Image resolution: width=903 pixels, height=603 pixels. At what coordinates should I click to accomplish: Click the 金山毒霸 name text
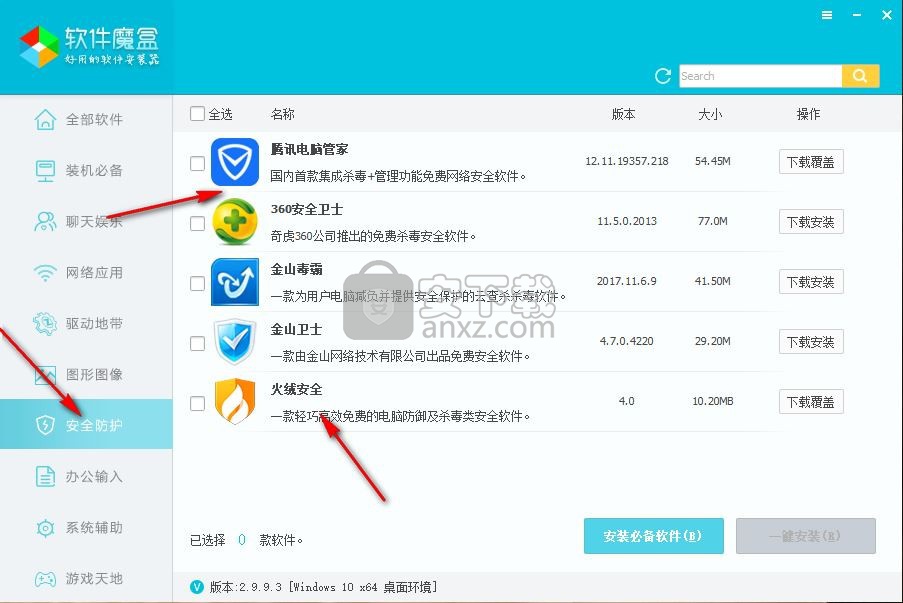pos(297,269)
